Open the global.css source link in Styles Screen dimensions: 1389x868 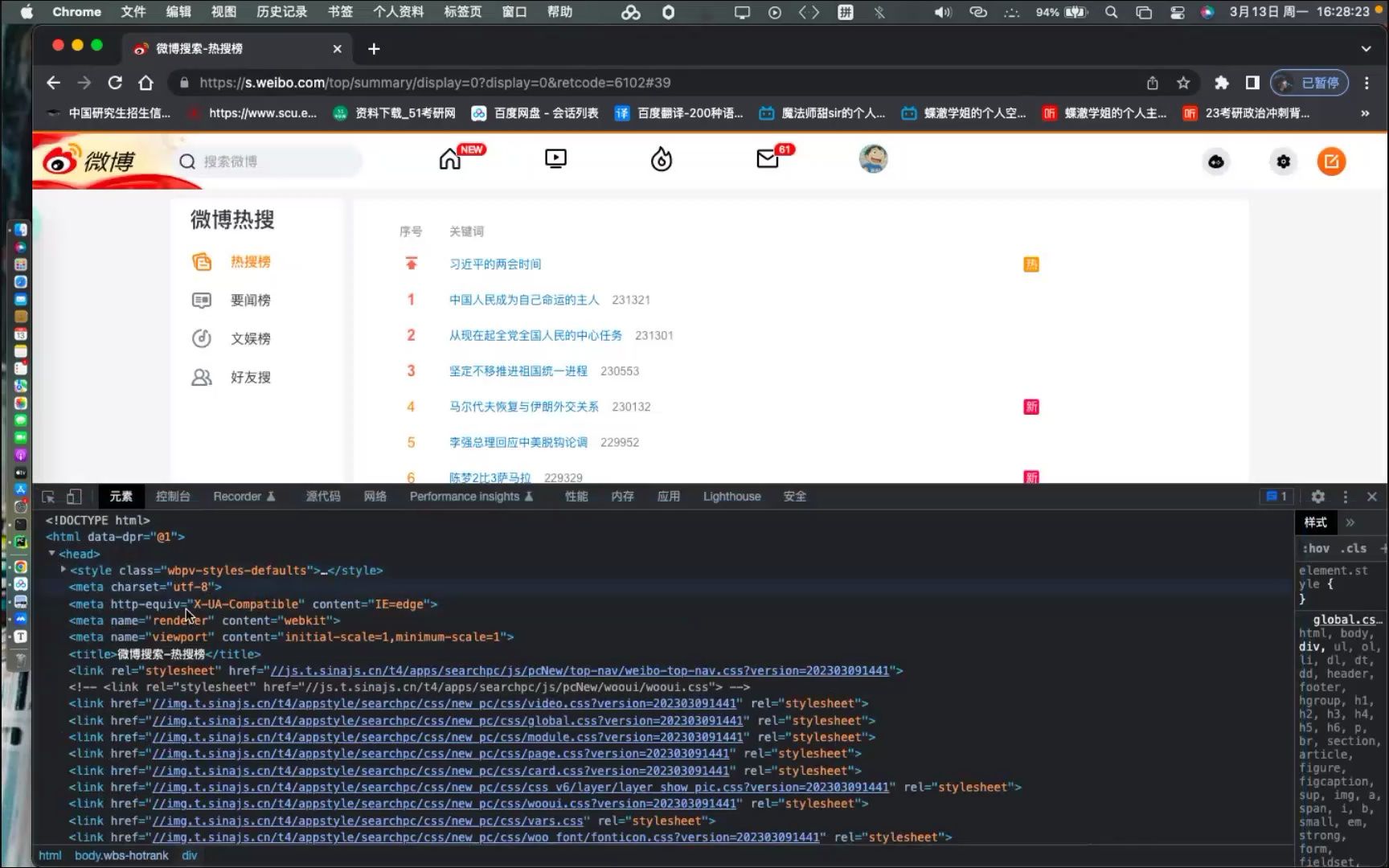1347,620
